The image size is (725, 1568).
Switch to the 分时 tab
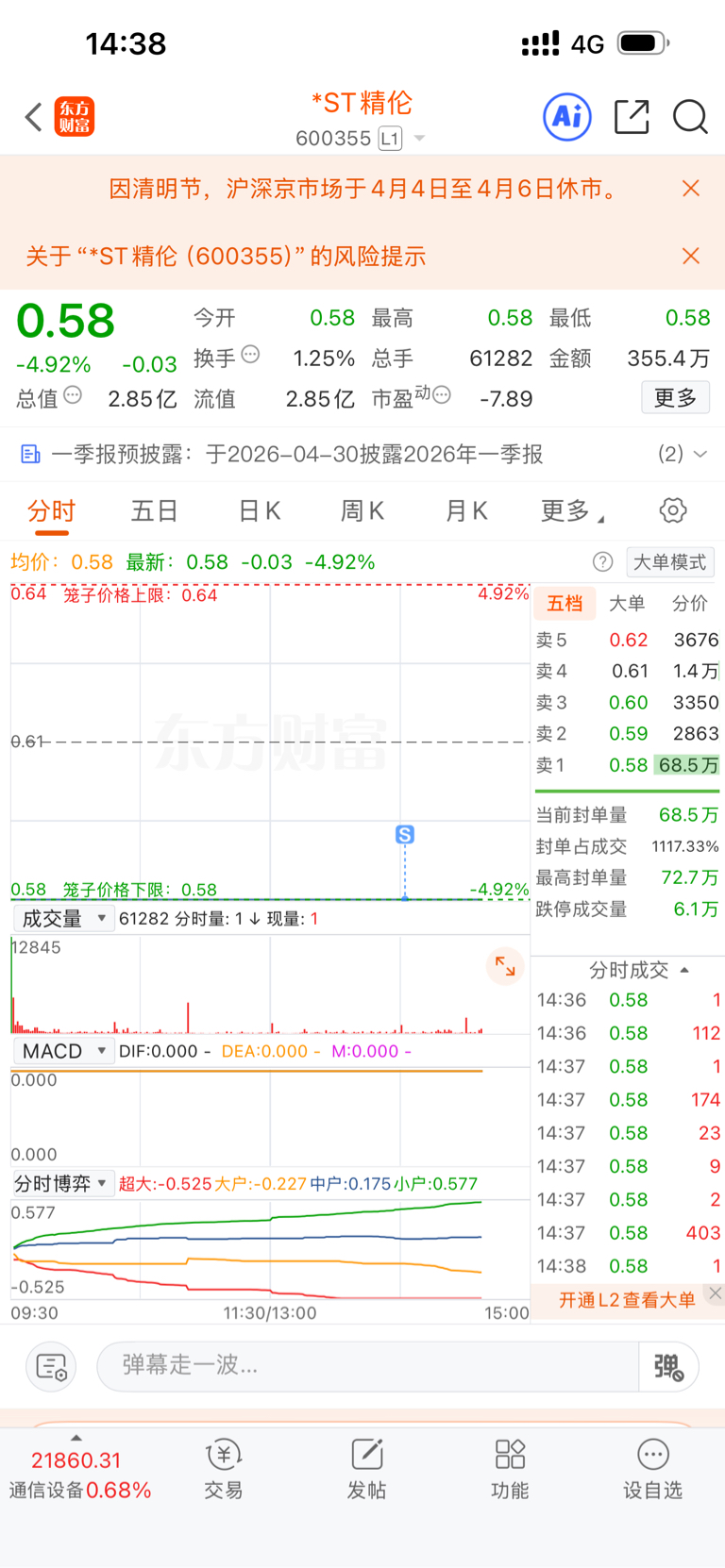(x=51, y=511)
